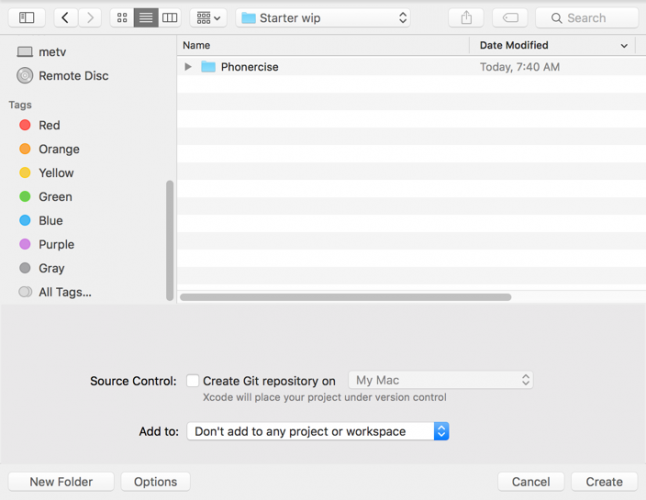Switch to icon grid view

122,18
